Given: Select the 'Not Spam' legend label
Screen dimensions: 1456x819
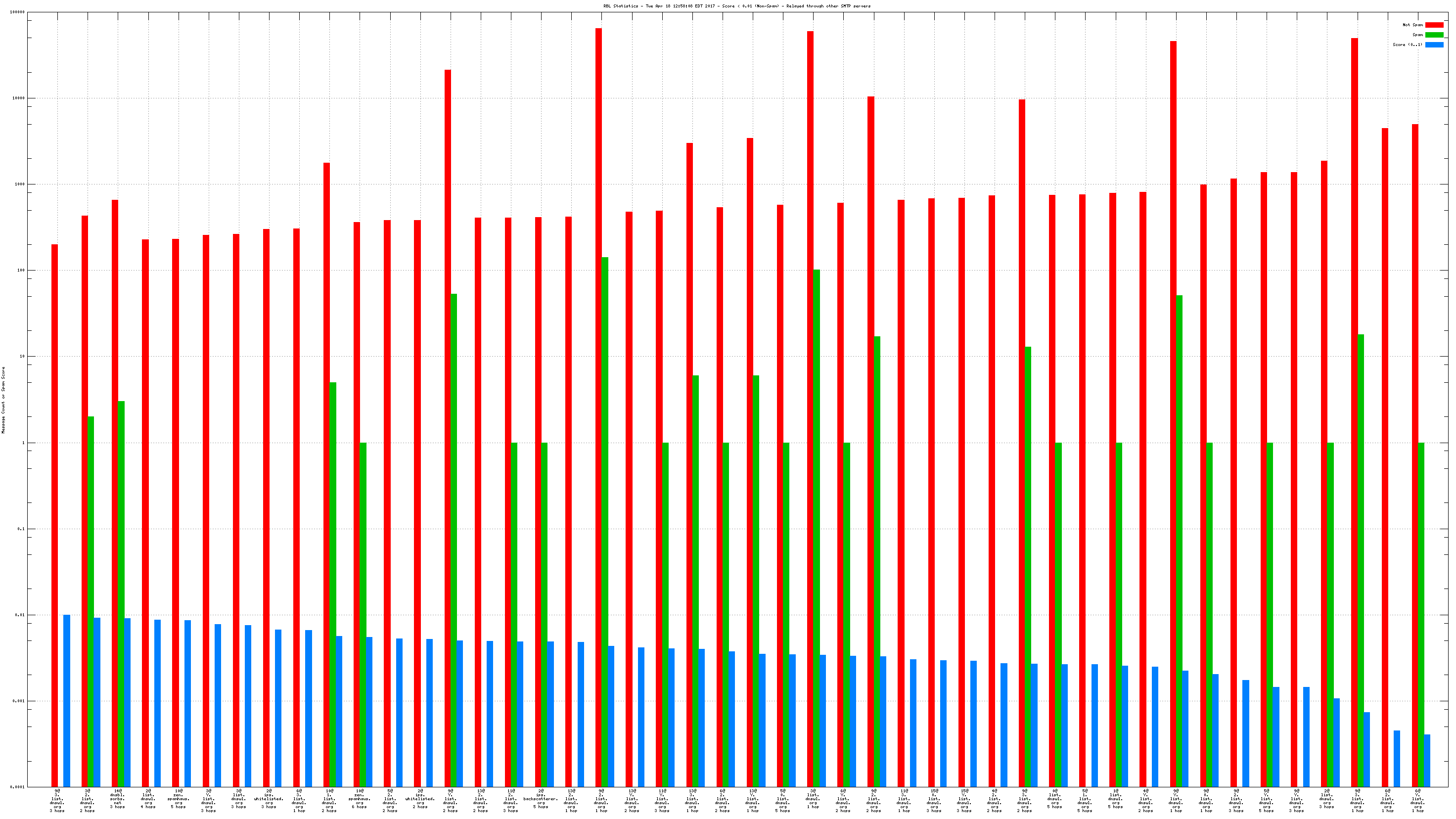Looking at the screenshot, I should pyautogui.click(x=1412, y=25).
